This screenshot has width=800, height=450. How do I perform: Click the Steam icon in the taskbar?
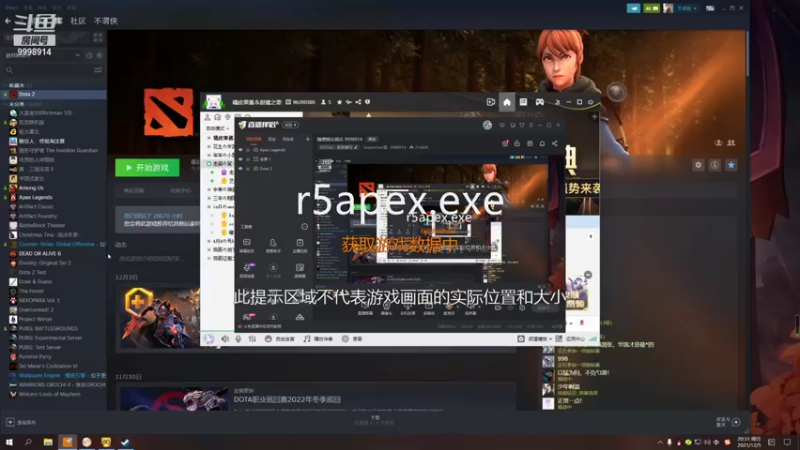(125, 442)
